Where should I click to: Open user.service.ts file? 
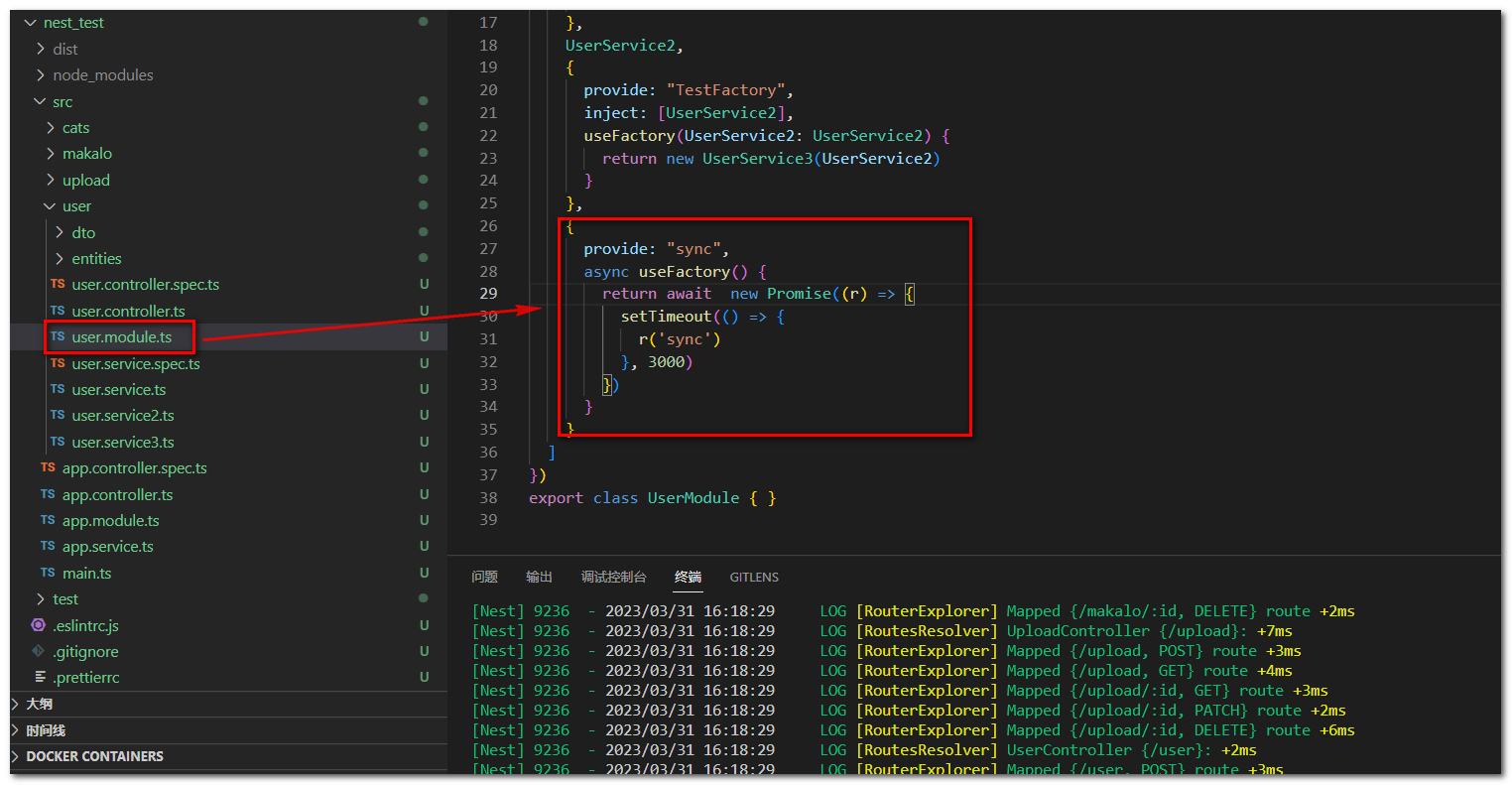pos(118,390)
